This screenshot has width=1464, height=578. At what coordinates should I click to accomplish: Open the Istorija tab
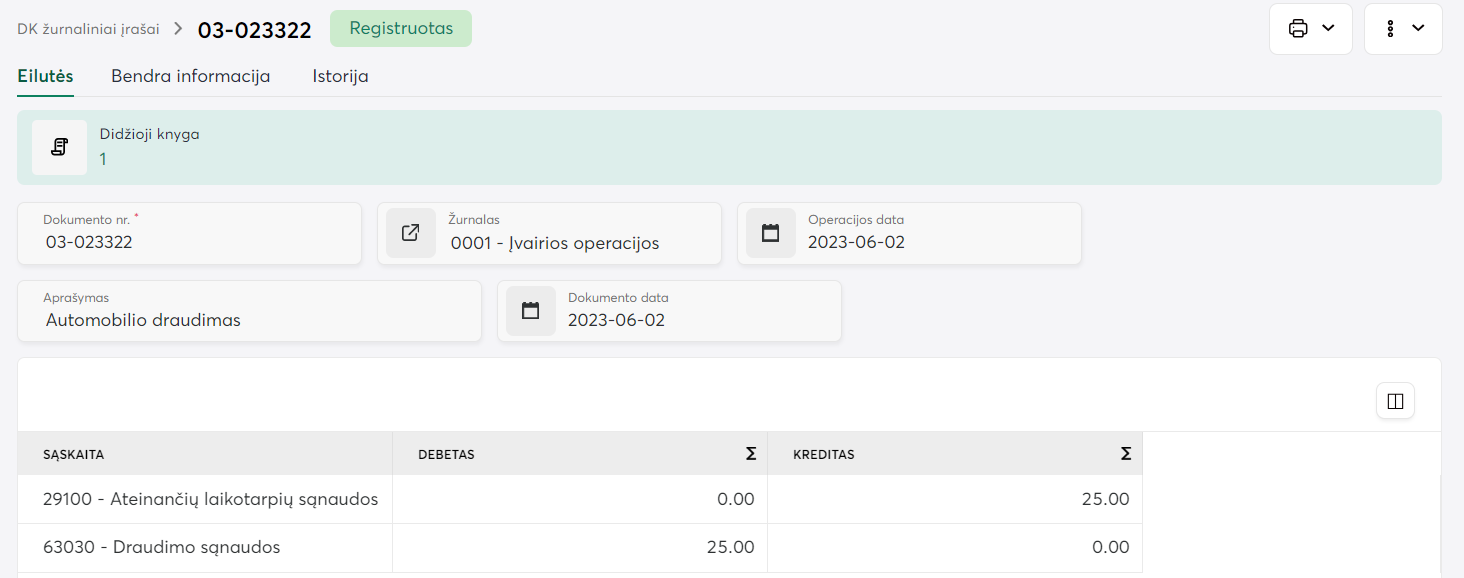(340, 76)
